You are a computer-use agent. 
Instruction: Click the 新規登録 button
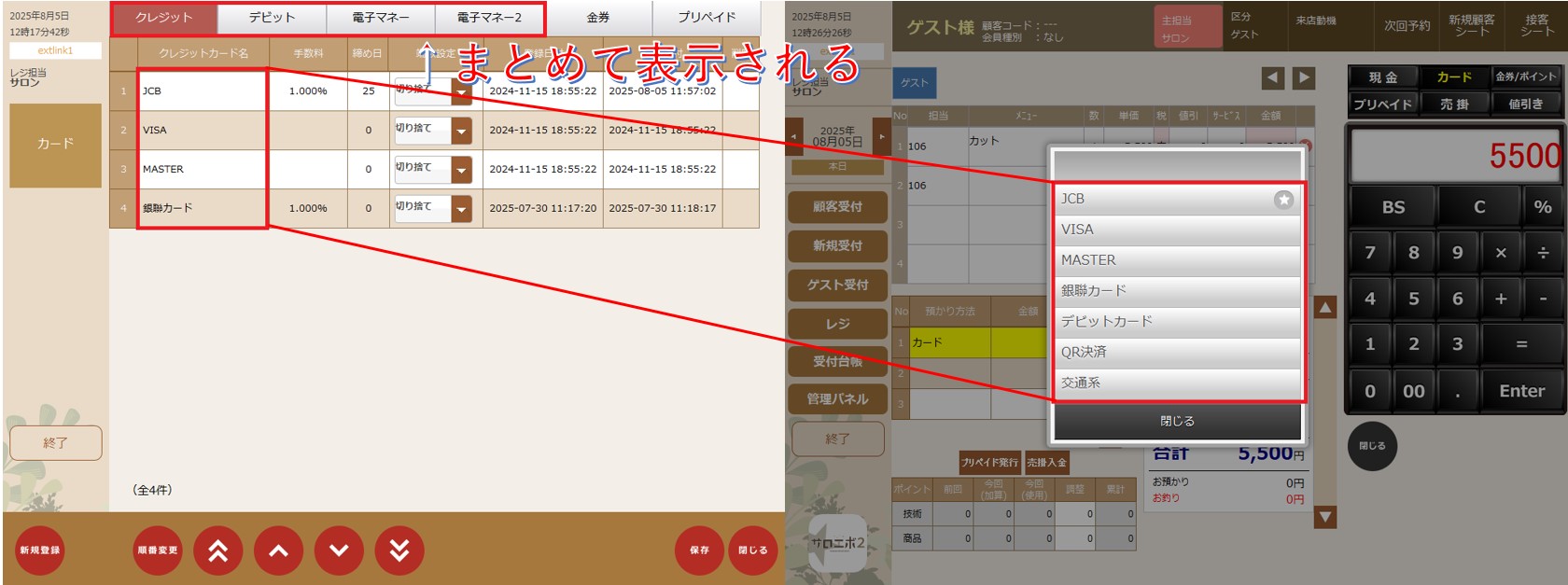pos(40,550)
